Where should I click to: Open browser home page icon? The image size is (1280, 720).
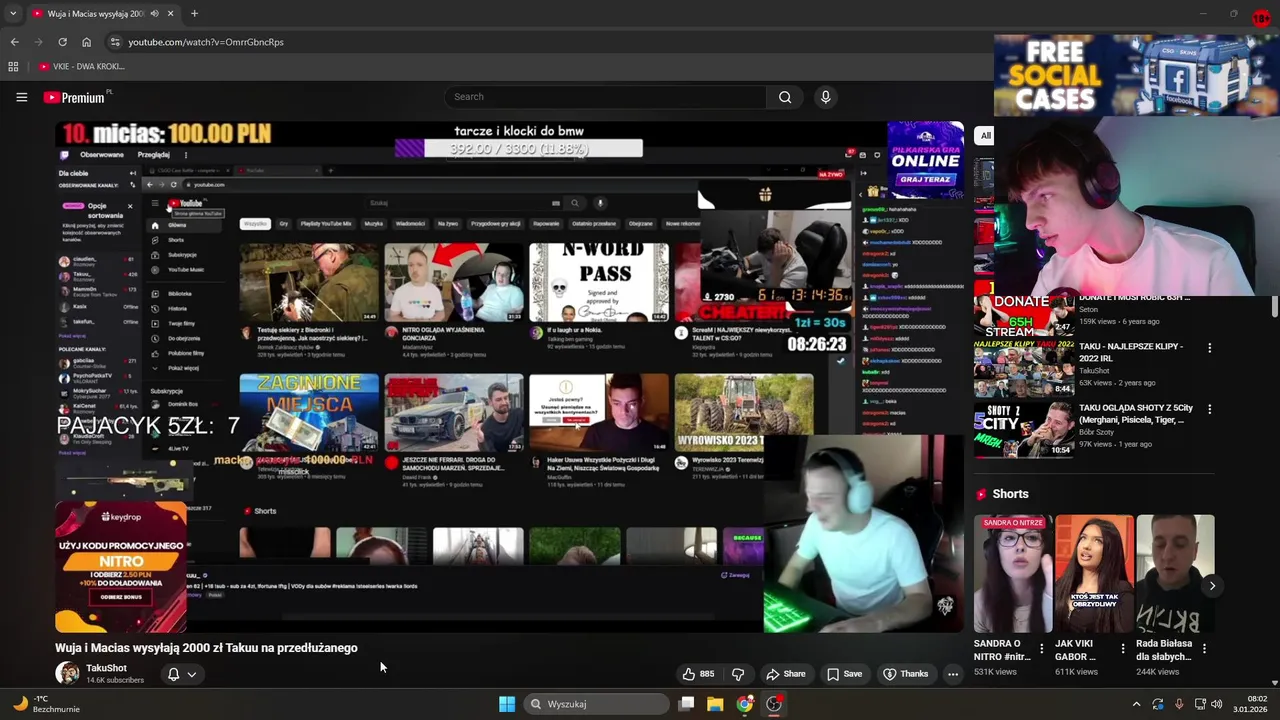[86, 42]
